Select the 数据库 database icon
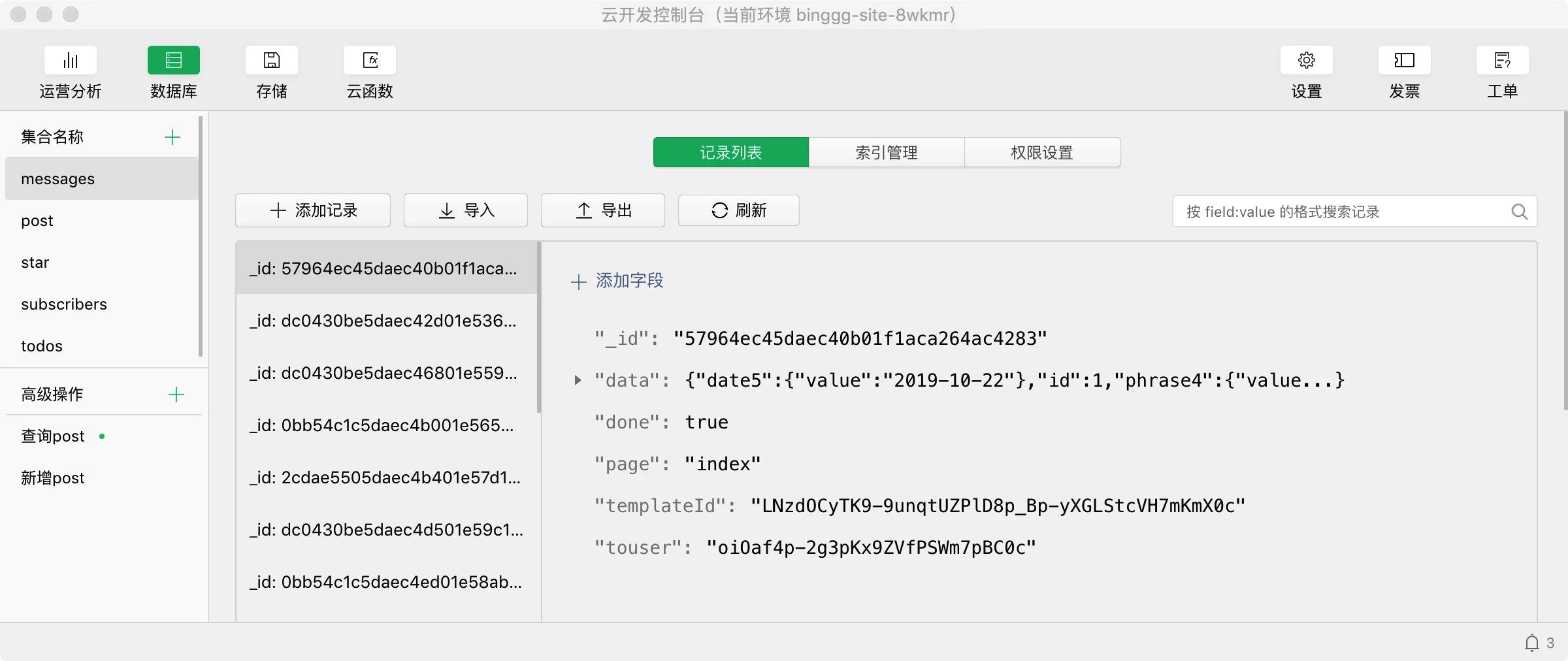Viewport: 1568px width, 661px height. pyautogui.click(x=174, y=60)
